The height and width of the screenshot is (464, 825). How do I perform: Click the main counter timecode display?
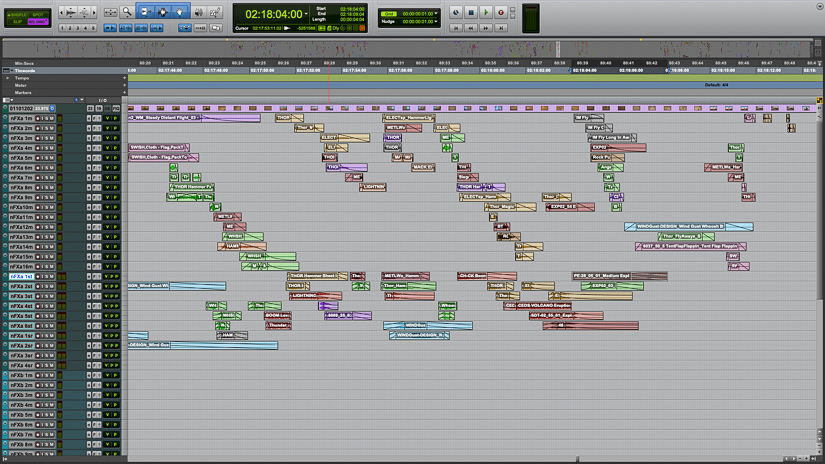tap(273, 15)
